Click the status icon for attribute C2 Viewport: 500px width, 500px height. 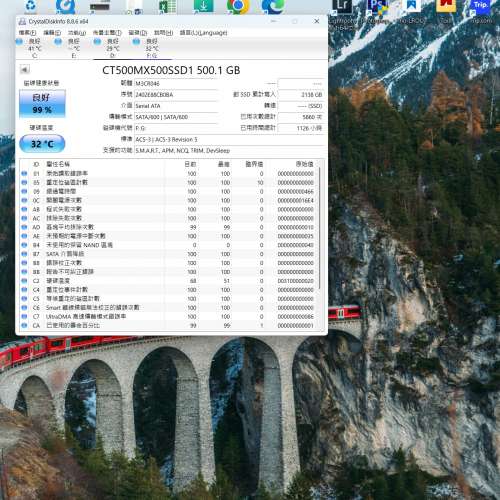point(24,281)
